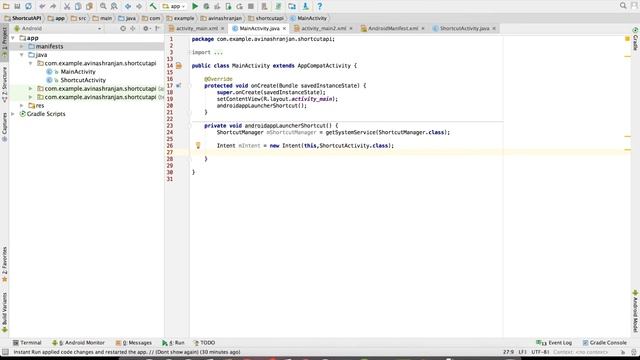The height and width of the screenshot is (360, 640).
Task: Open the TODO tool window
Action: [204, 343]
